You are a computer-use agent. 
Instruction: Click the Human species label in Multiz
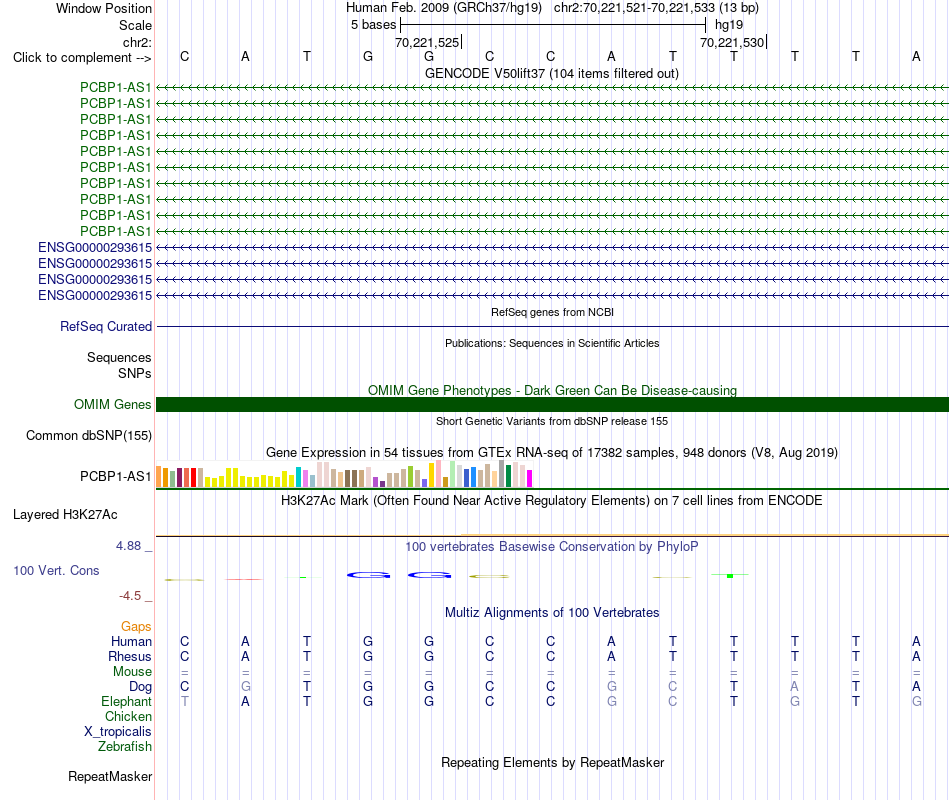tap(131, 641)
